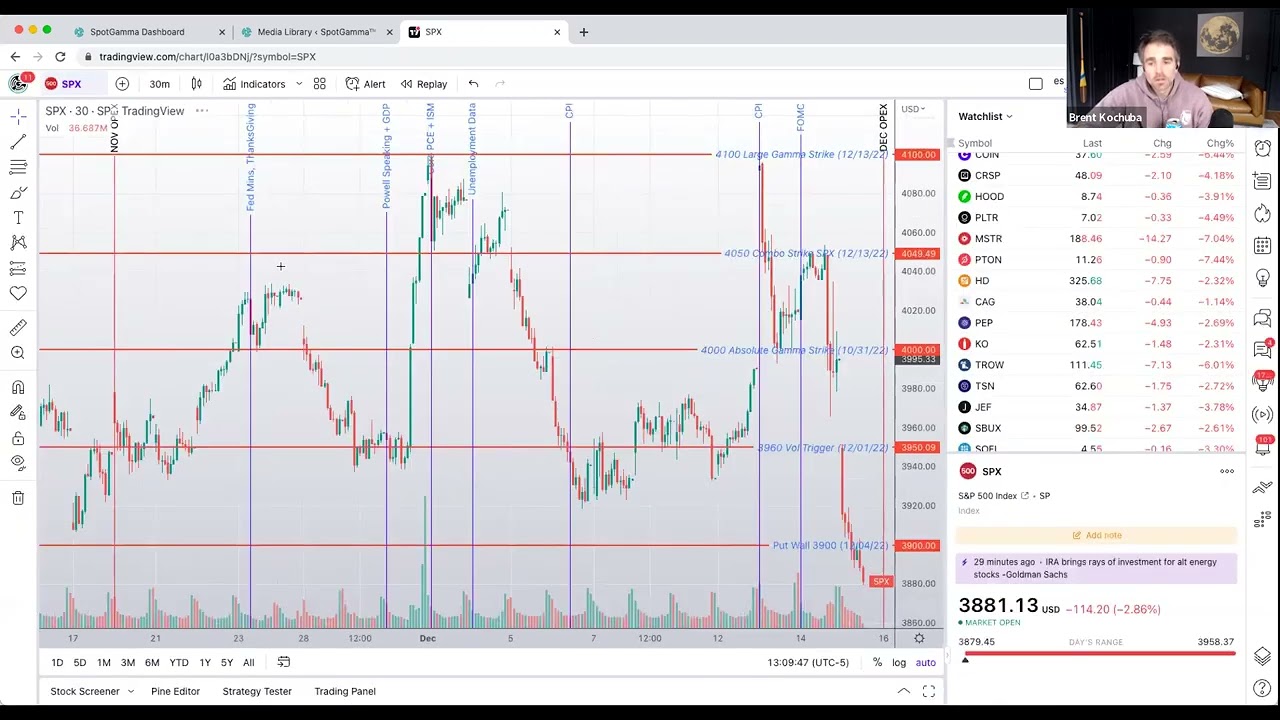This screenshot has height=720, width=1280.
Task: Open the chart legend more options dots
Action: [x=202, y=111]
